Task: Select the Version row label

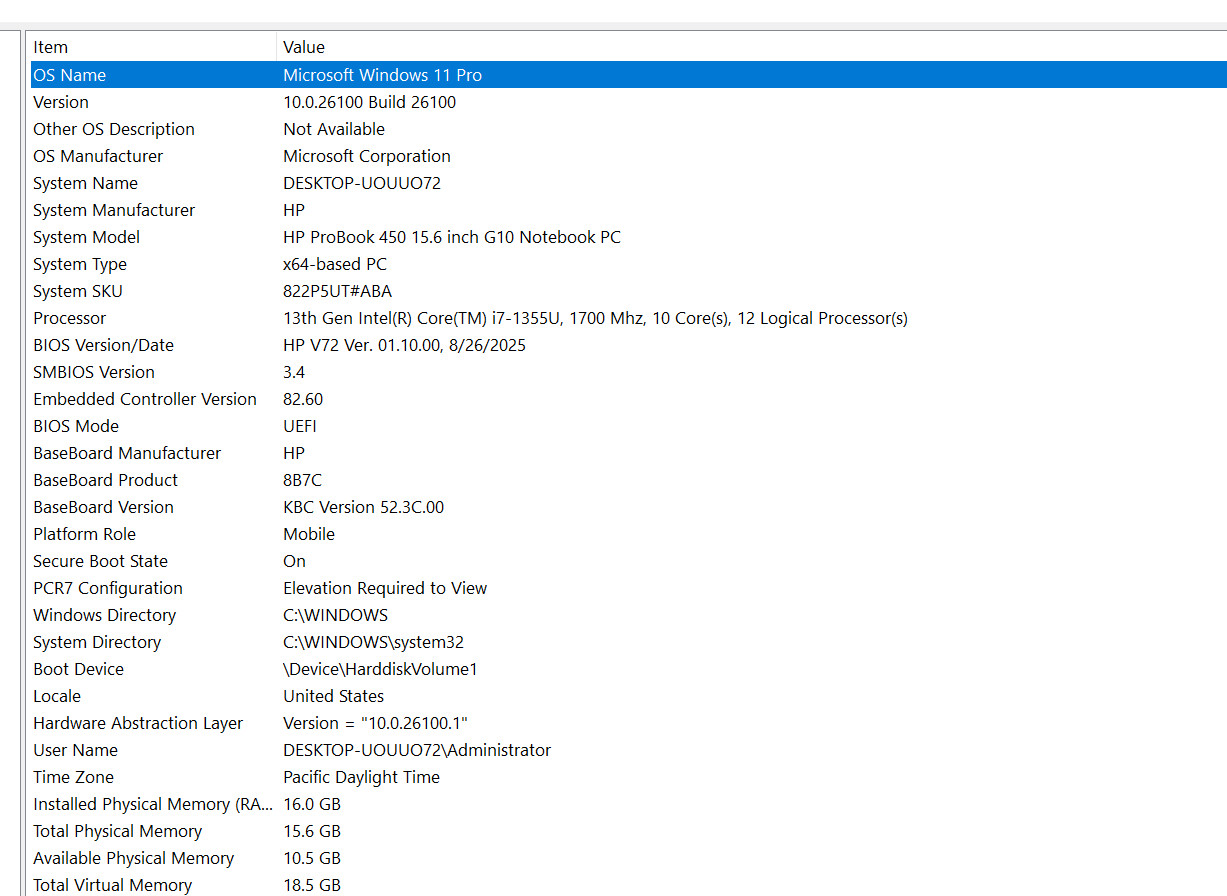Action: tap(61, 102)
